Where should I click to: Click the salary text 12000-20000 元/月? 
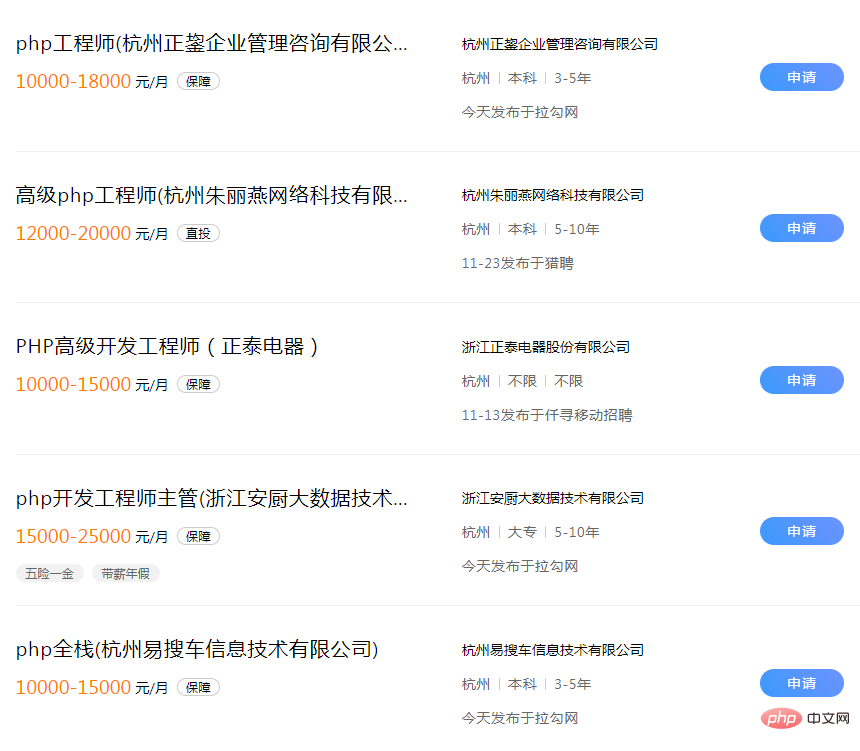pyautogui.click(x=92, y=234)
